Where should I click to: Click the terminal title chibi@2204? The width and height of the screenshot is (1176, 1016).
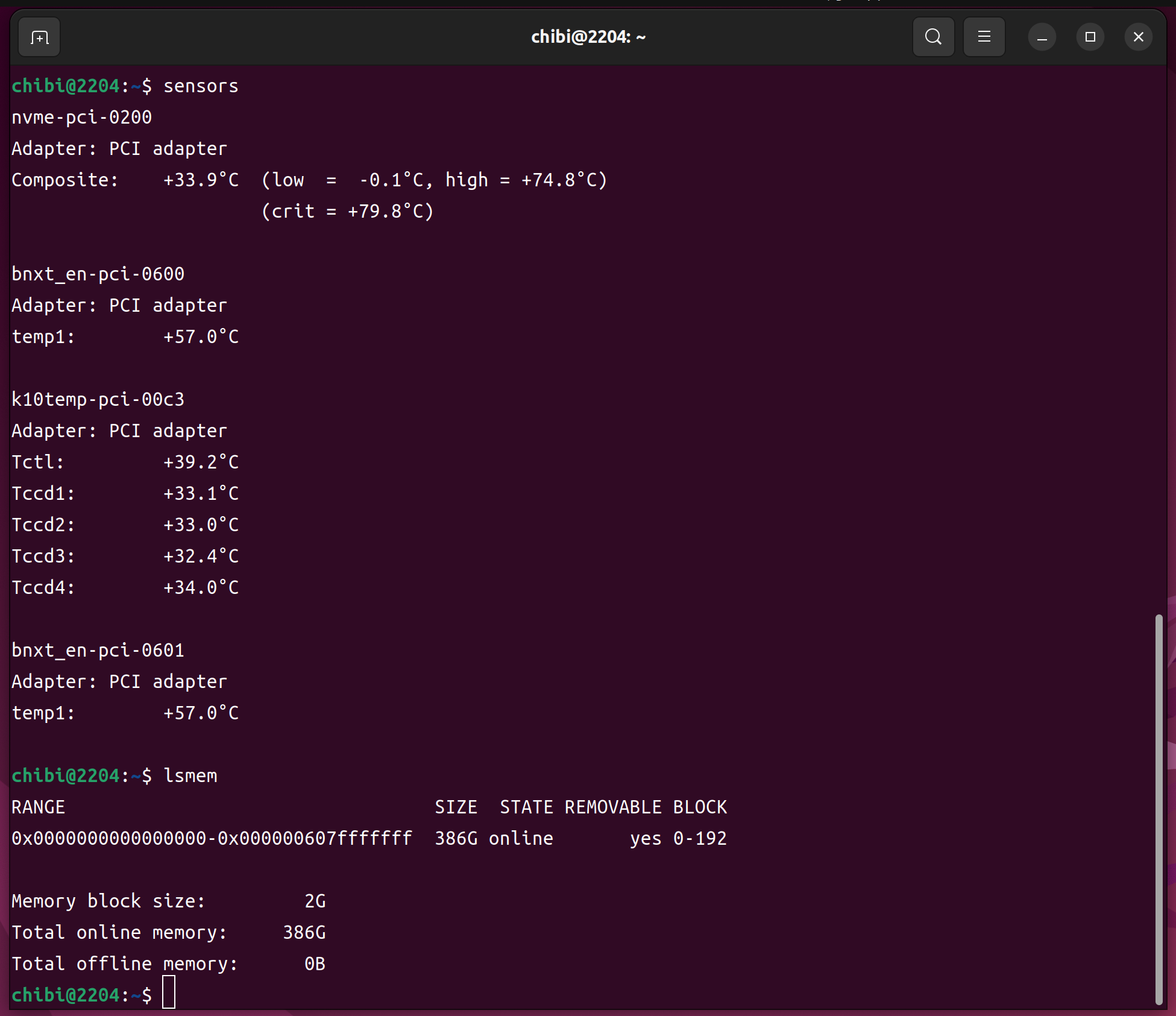click(588, 37)
